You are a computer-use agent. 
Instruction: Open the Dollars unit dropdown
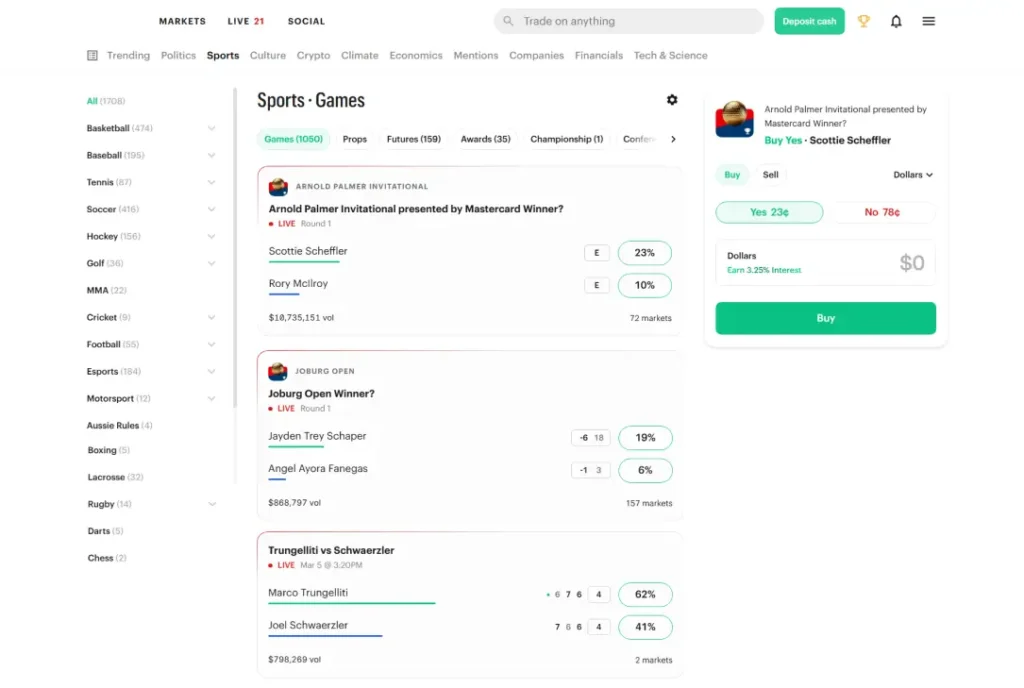coord(912,175)
